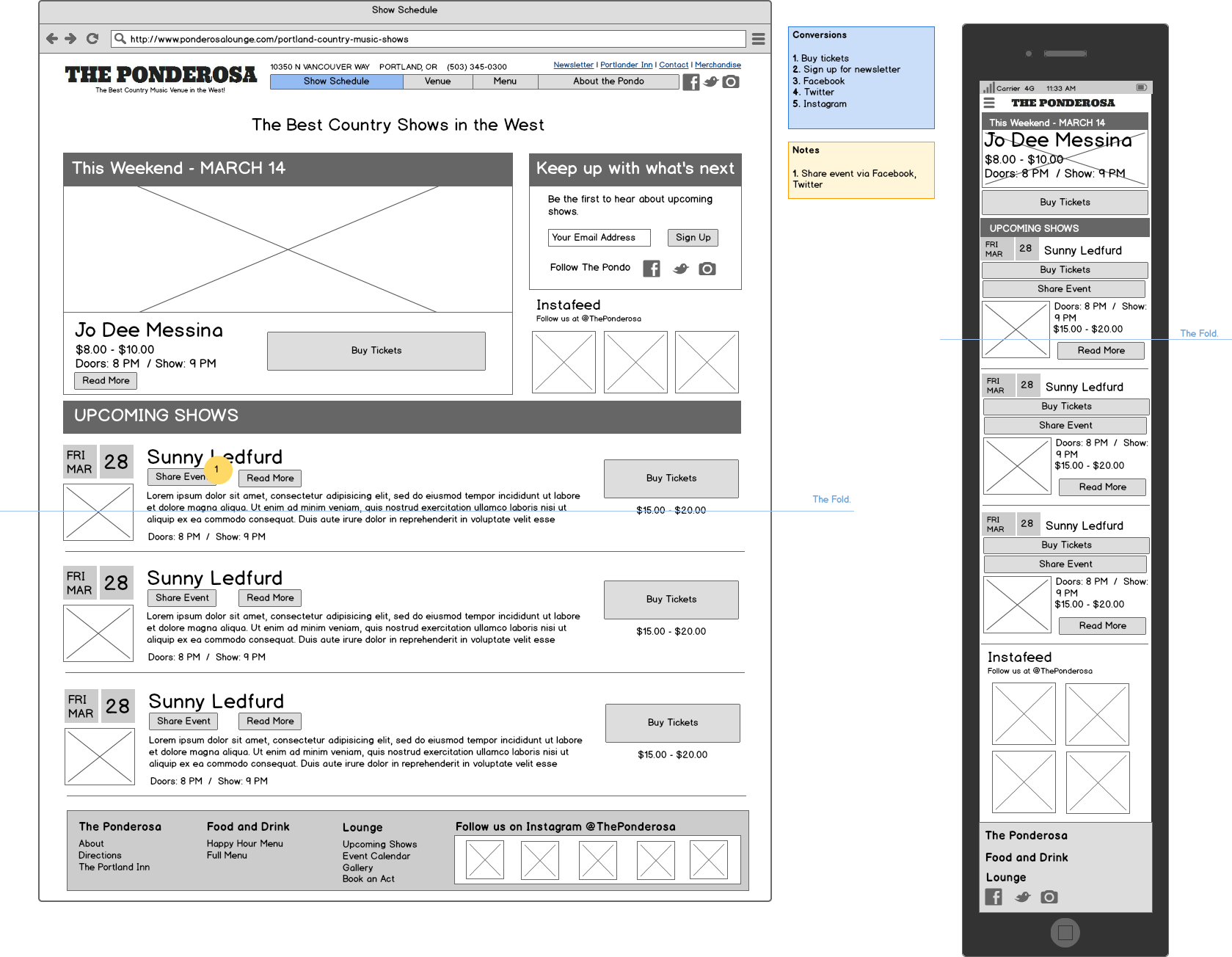The image size is (1232, 957).
Task: Click the Facebook icon in the header navigation
Action: [x=691, y=82]
